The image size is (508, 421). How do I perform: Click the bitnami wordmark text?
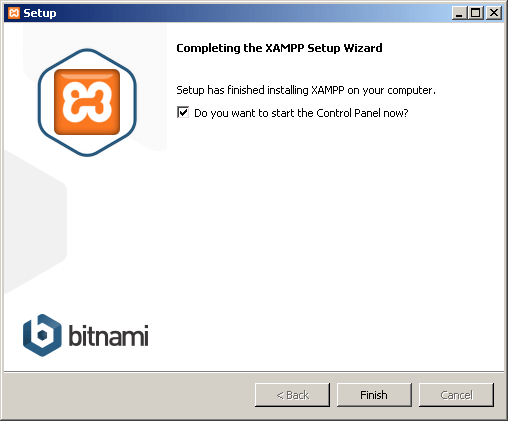pyautogui.click(x=108, y=335)
